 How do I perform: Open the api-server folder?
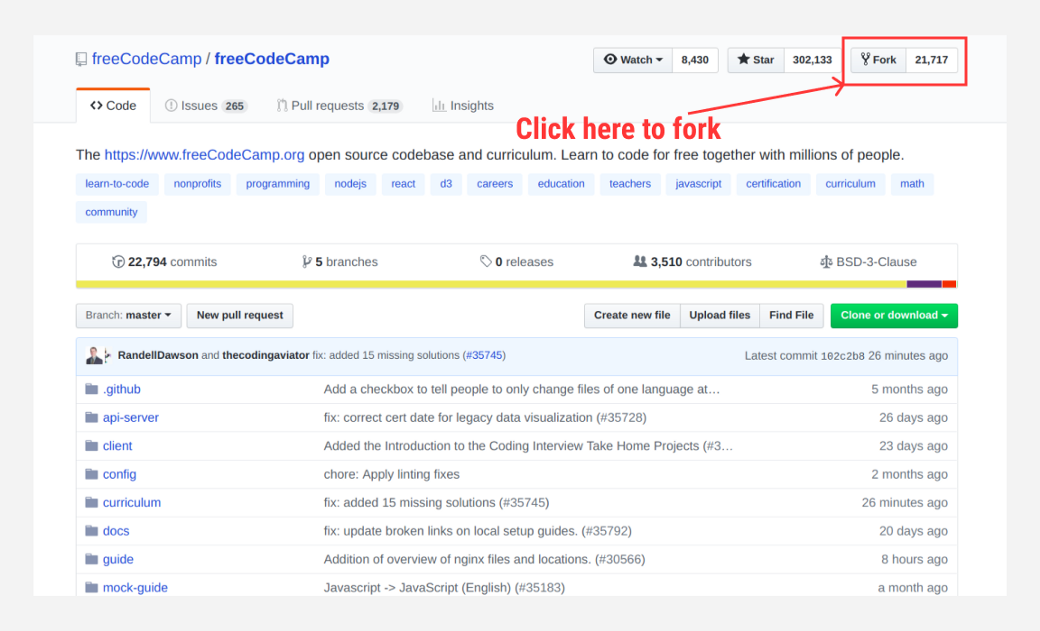pyautogui.click(x=131, y=417)
